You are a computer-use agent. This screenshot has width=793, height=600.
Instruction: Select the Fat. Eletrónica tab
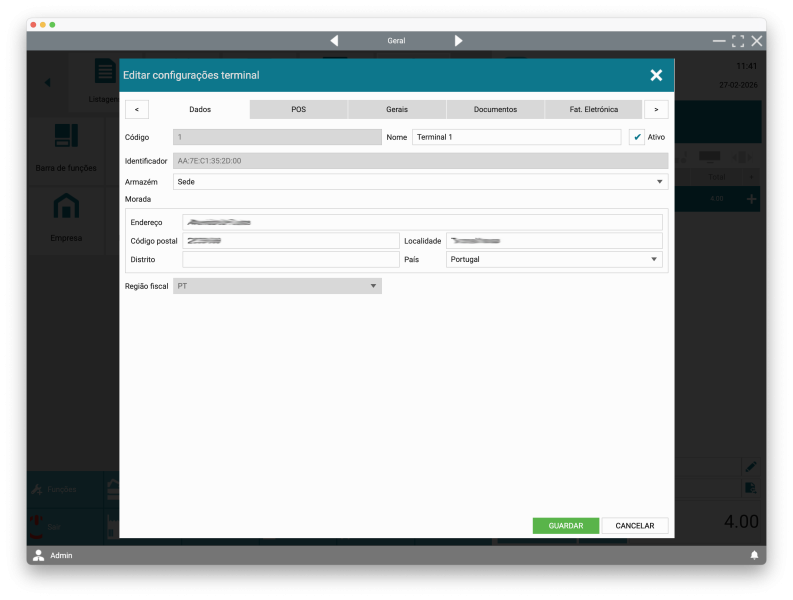pyautogui.click(x=593, y=109)
